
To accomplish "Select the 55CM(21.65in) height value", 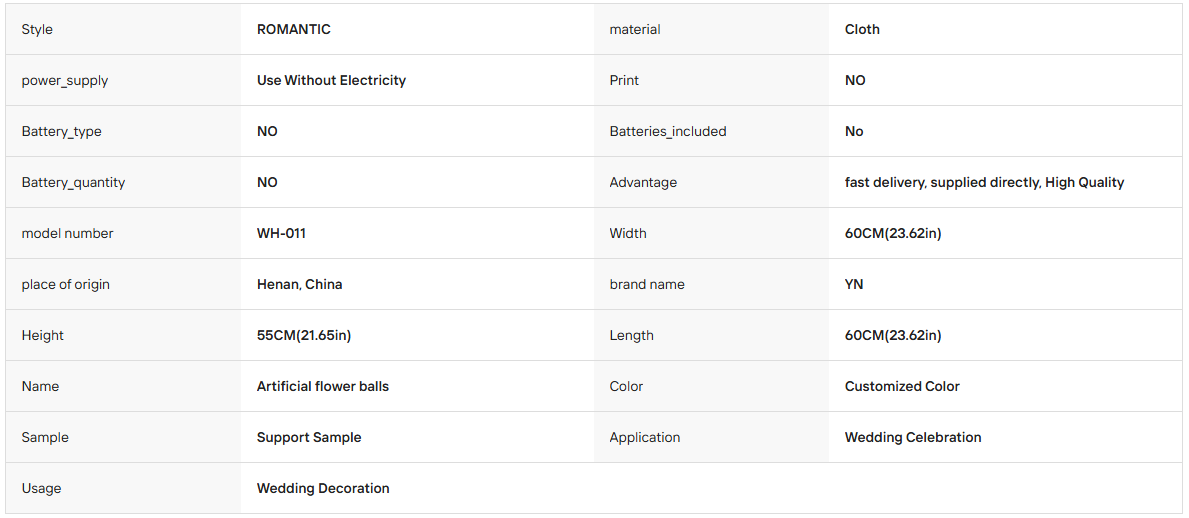I will coord(304,335).
